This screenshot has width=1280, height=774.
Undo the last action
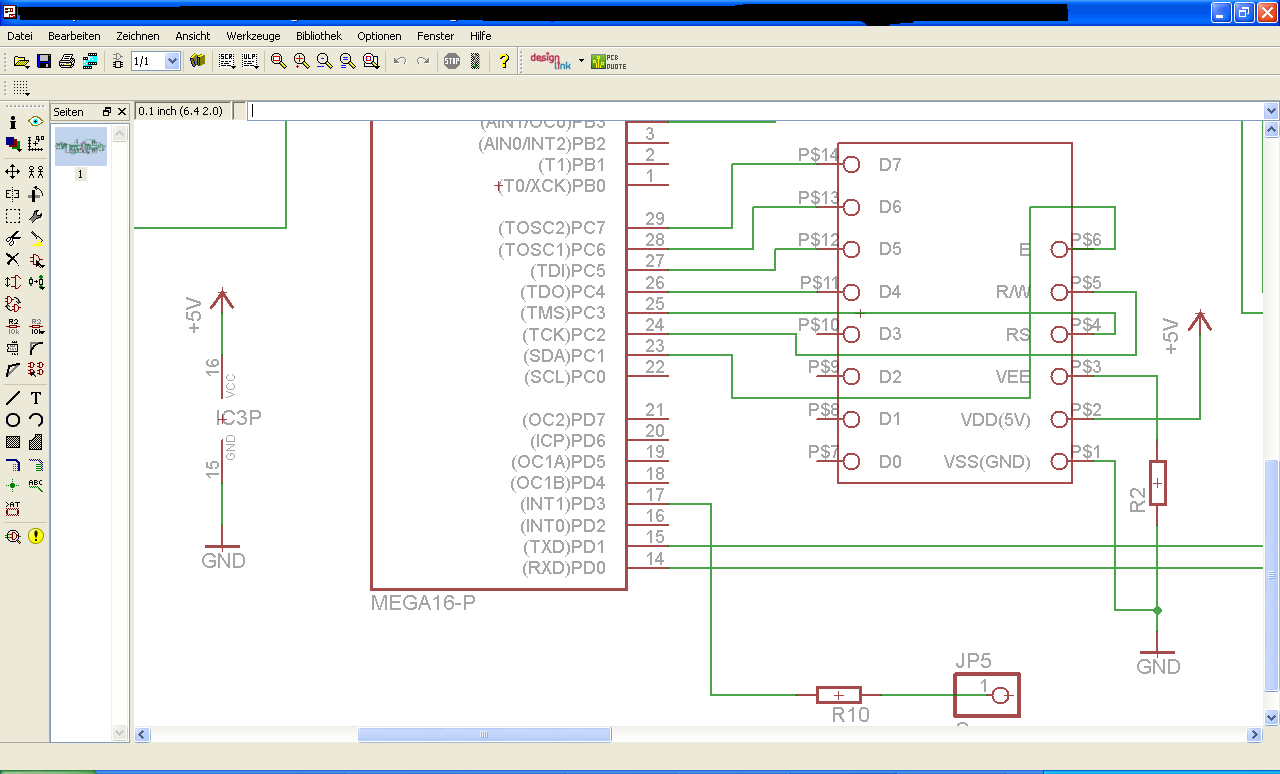[x=400, y=61]
